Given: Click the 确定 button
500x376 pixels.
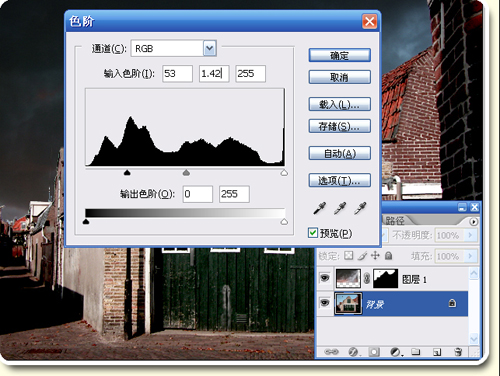Looking at the screenshot, I should tap(340, 55).
